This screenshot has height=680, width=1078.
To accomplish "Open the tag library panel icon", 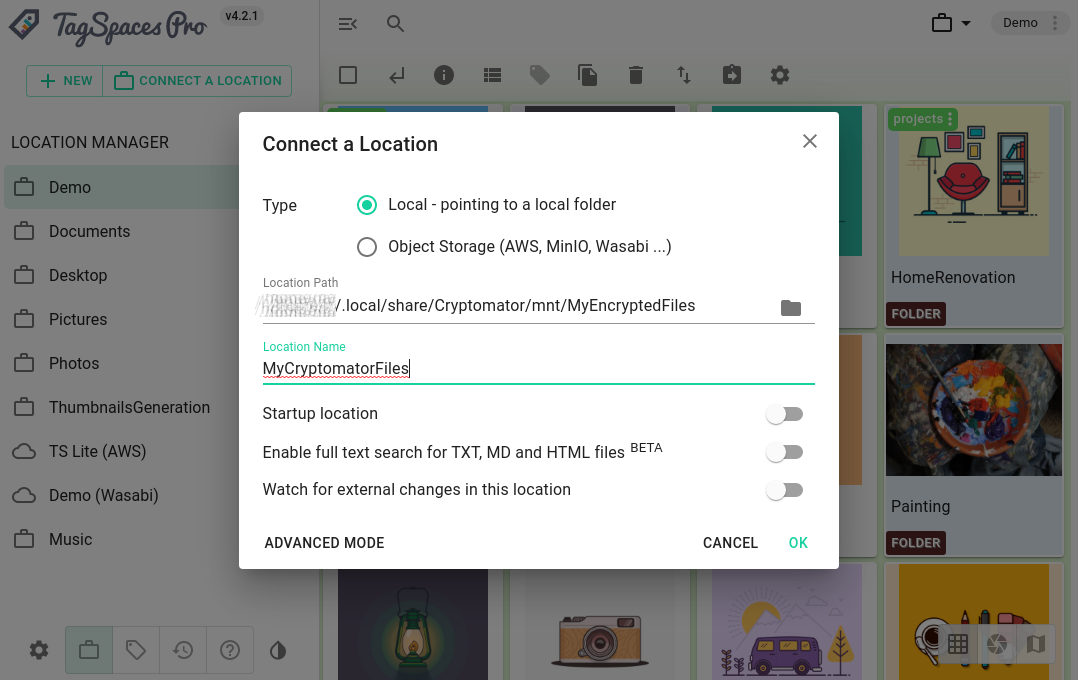I will click(135, 650).
